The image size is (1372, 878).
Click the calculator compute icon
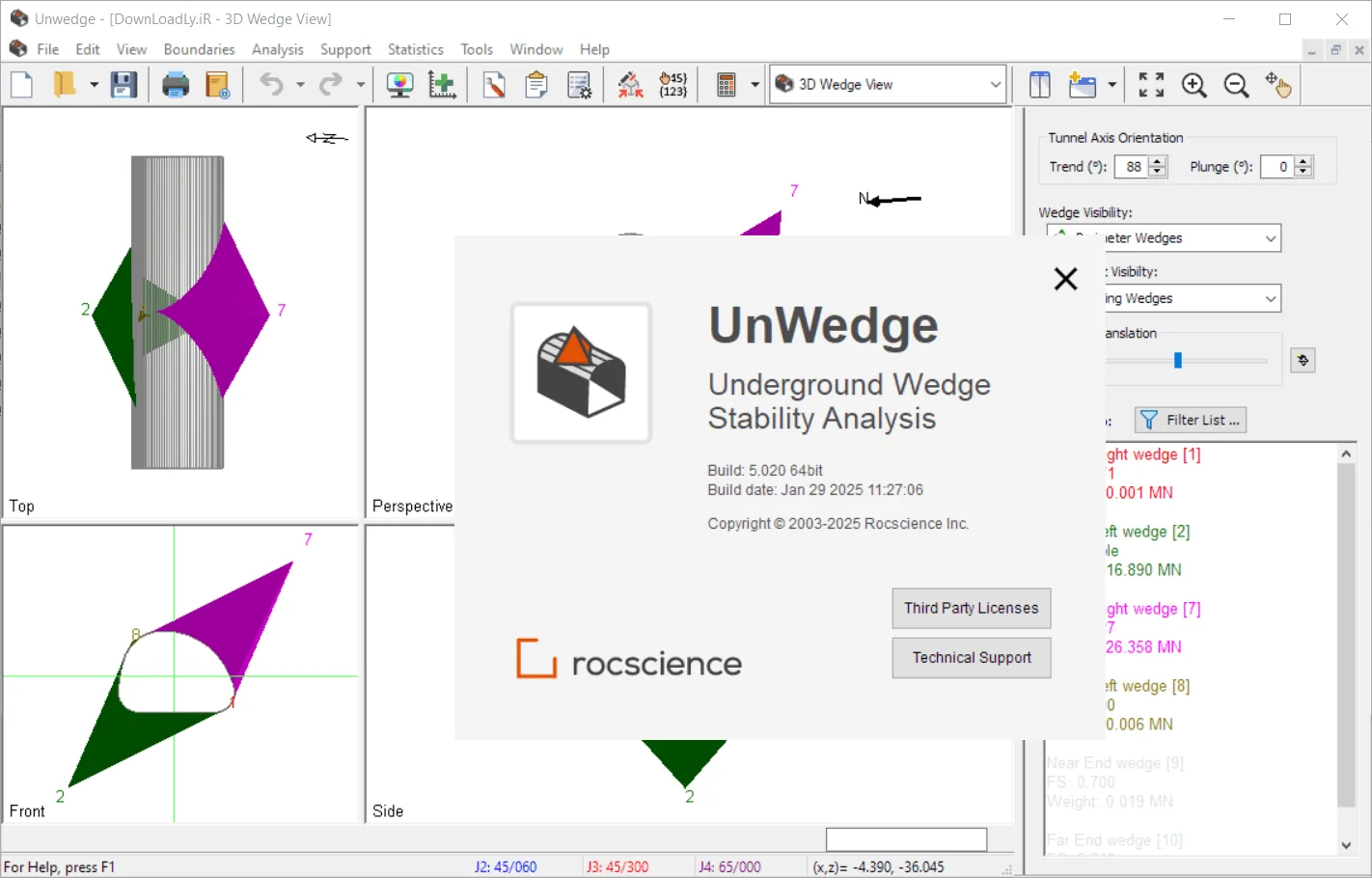pyautogui.click(x=727, y=85)
